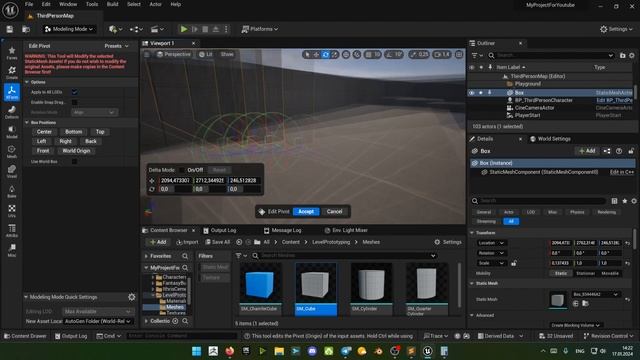Image resolution: width=640 pixels, height=360 pixels.
Task: Toggle visibility eye for Box actor
Action: 472,93
